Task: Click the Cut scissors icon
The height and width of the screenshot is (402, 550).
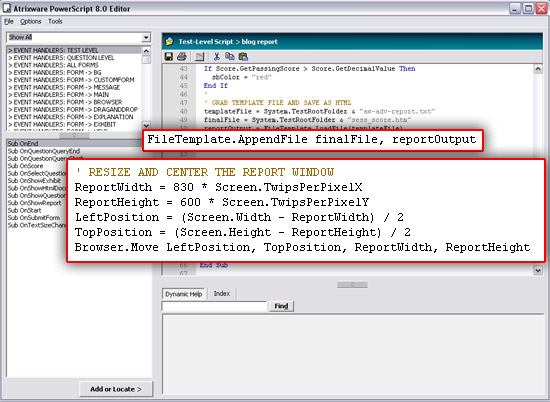Action: (x=216, y=56)
